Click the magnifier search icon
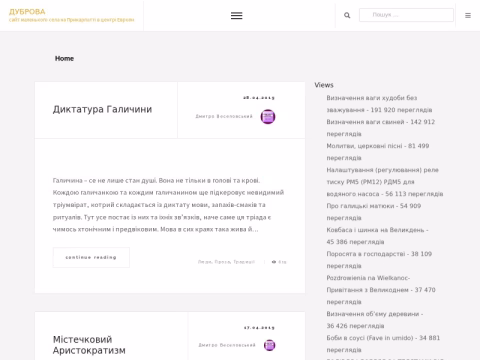The width and height of the screenshot is (480, 360). pyautogui.click(x=347, y=15)
